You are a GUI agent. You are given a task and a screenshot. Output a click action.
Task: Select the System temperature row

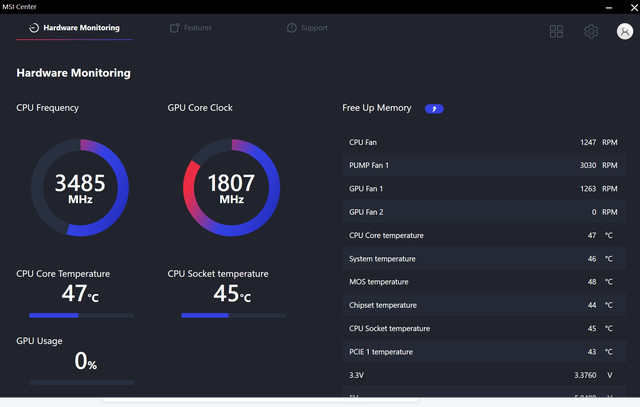tap(484, 258)
